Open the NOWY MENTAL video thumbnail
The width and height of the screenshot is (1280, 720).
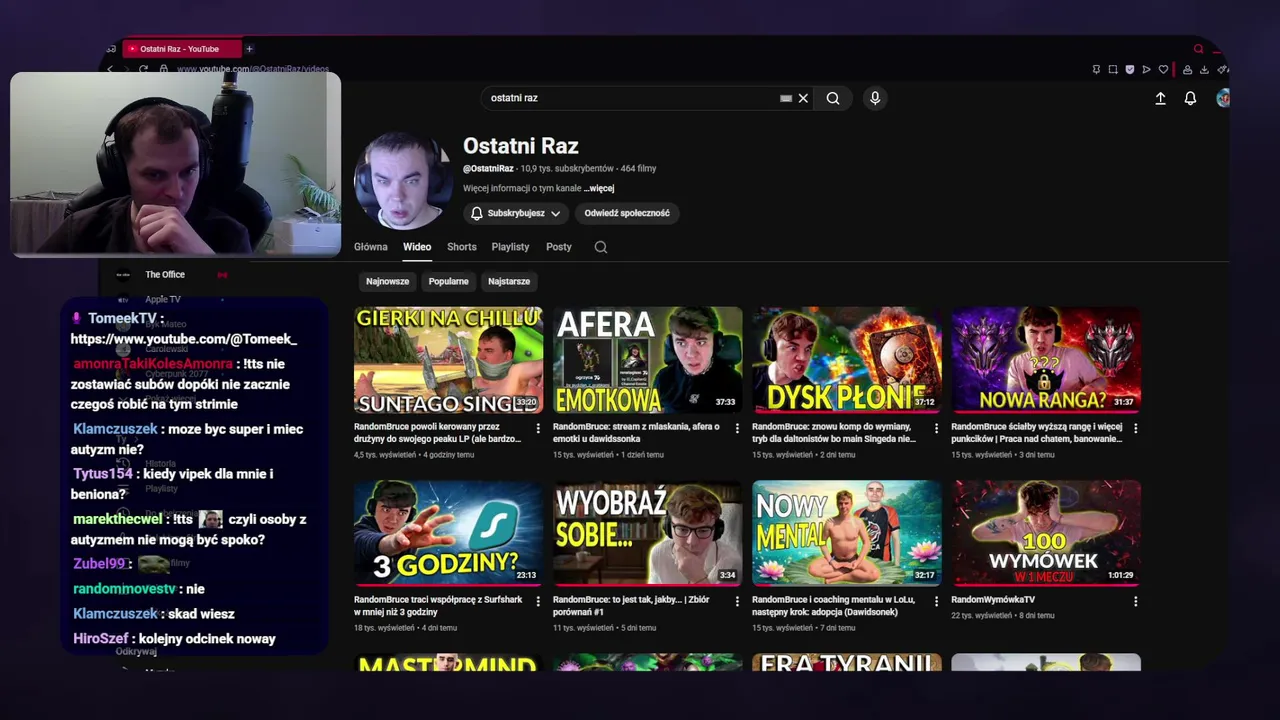coord(846,533)
